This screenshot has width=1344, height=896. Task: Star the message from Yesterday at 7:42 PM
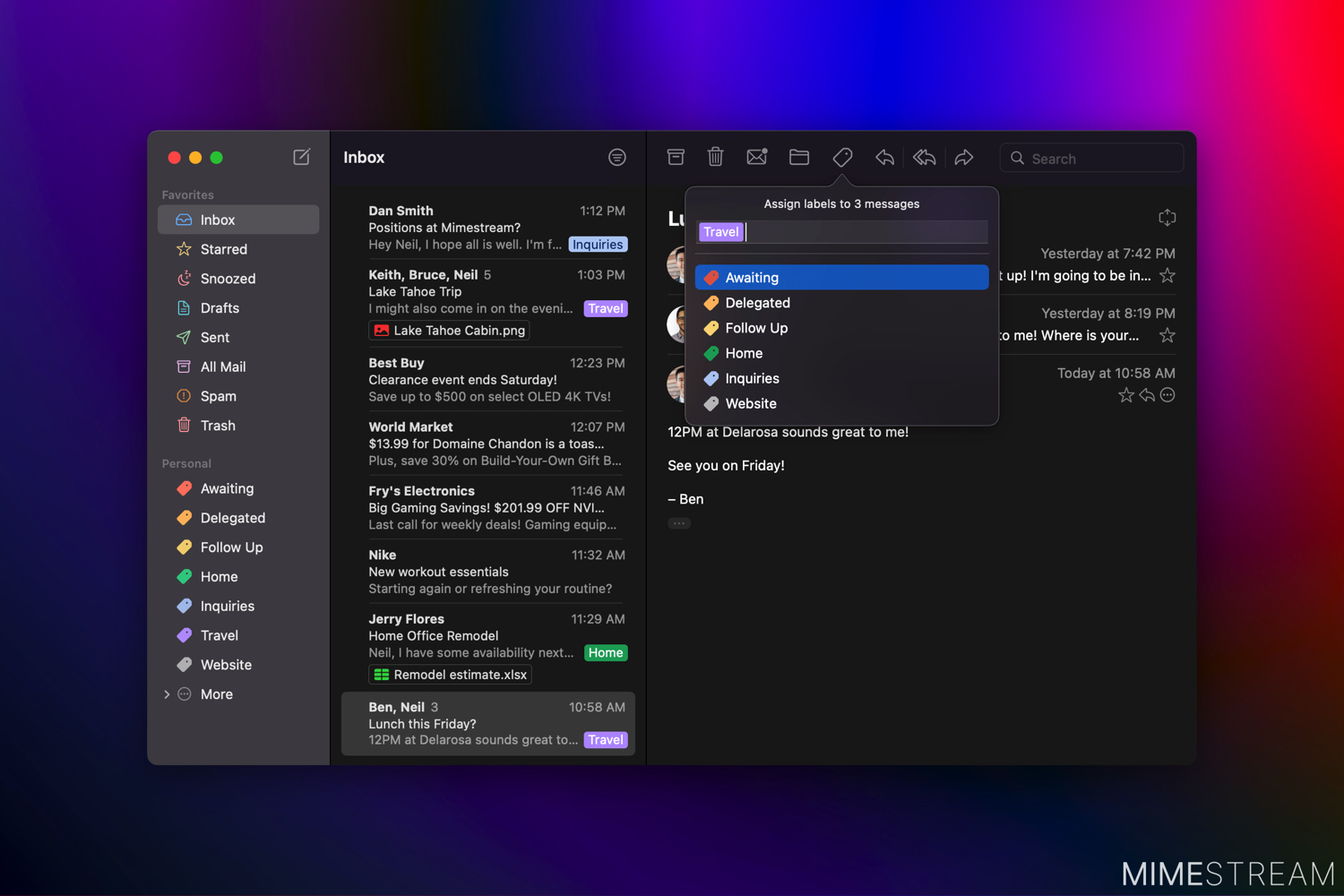1167,276
